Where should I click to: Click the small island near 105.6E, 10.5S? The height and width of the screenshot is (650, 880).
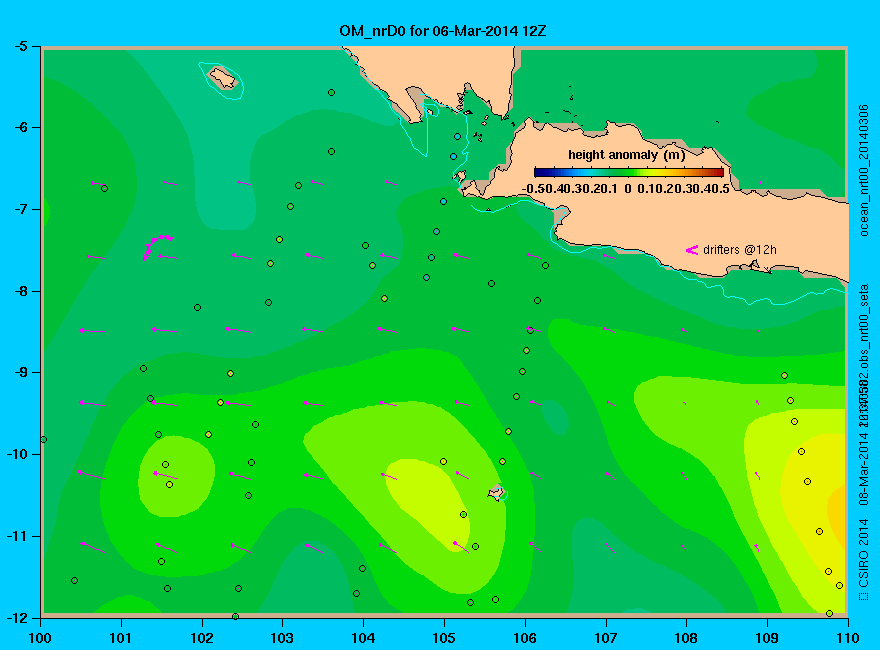[496, 493]
